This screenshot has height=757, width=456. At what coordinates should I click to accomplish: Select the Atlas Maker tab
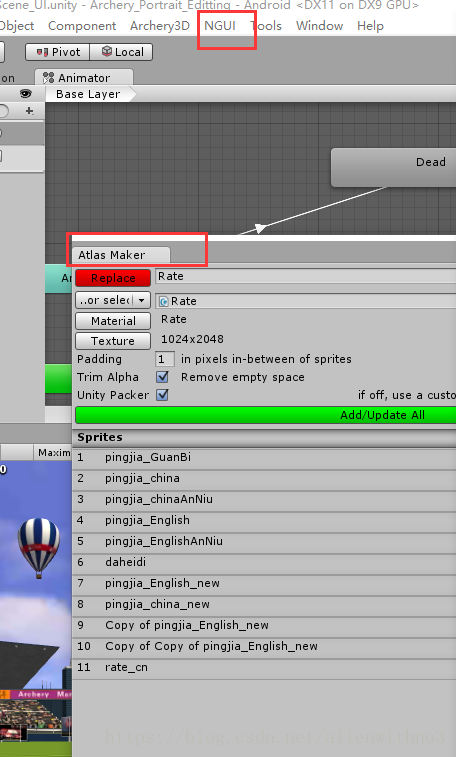(x=121, y=255)
